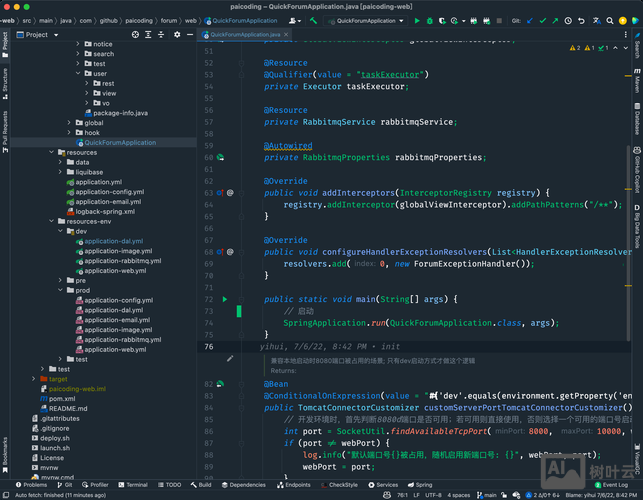Open the Maven tool window
The height and width of the screenshot is (500, 643).
click(637, 82)
